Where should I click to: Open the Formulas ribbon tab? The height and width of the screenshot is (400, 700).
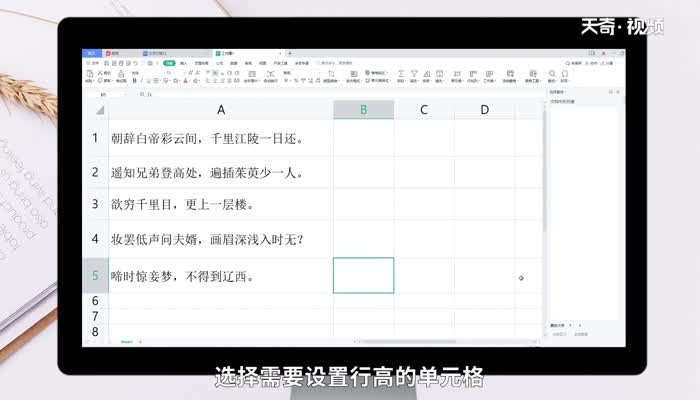[x=219, y=63]
